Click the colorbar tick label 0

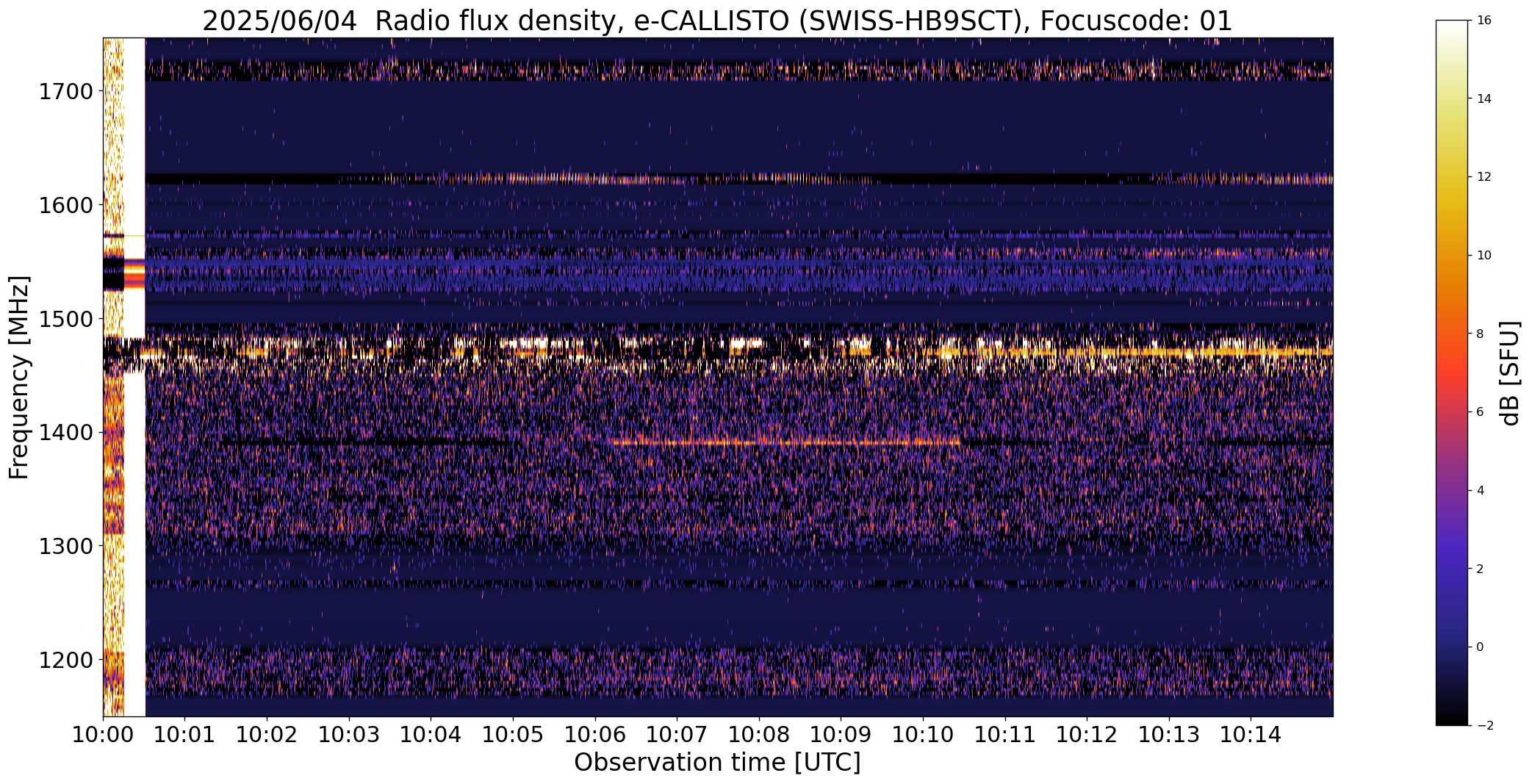[1480, 647]
